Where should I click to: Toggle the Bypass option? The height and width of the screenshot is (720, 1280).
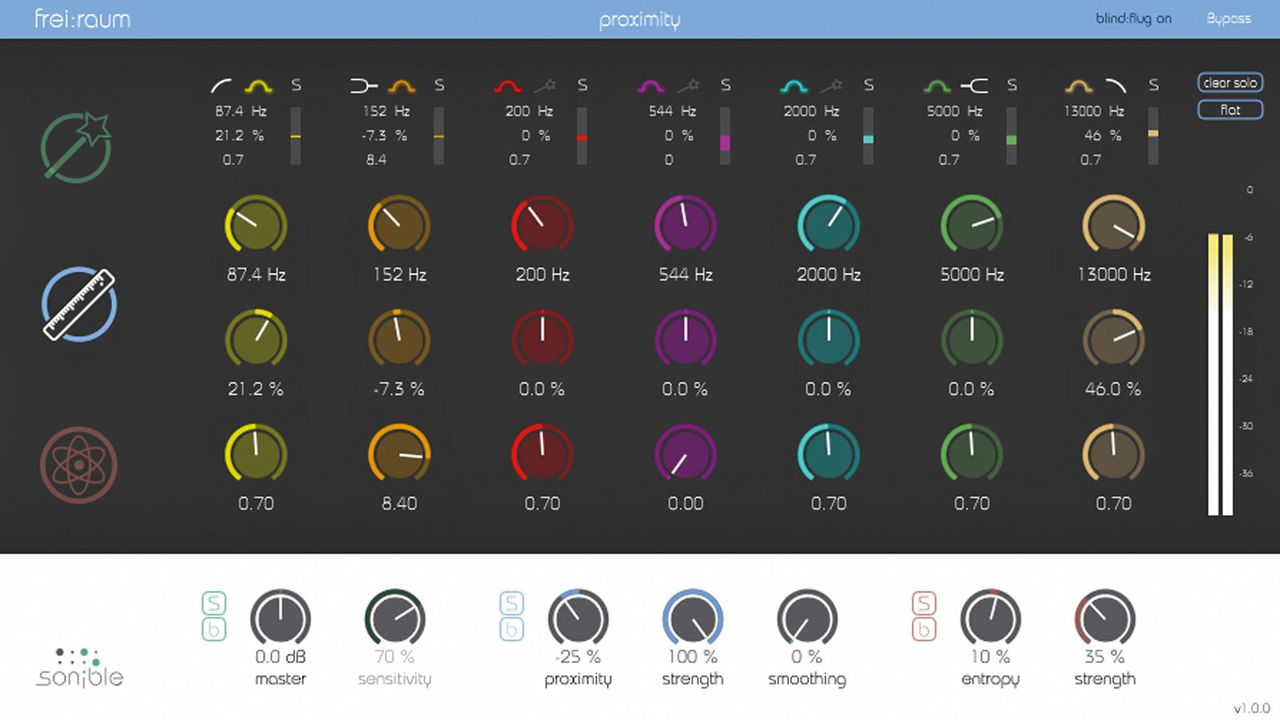(x=1229, y=19)
